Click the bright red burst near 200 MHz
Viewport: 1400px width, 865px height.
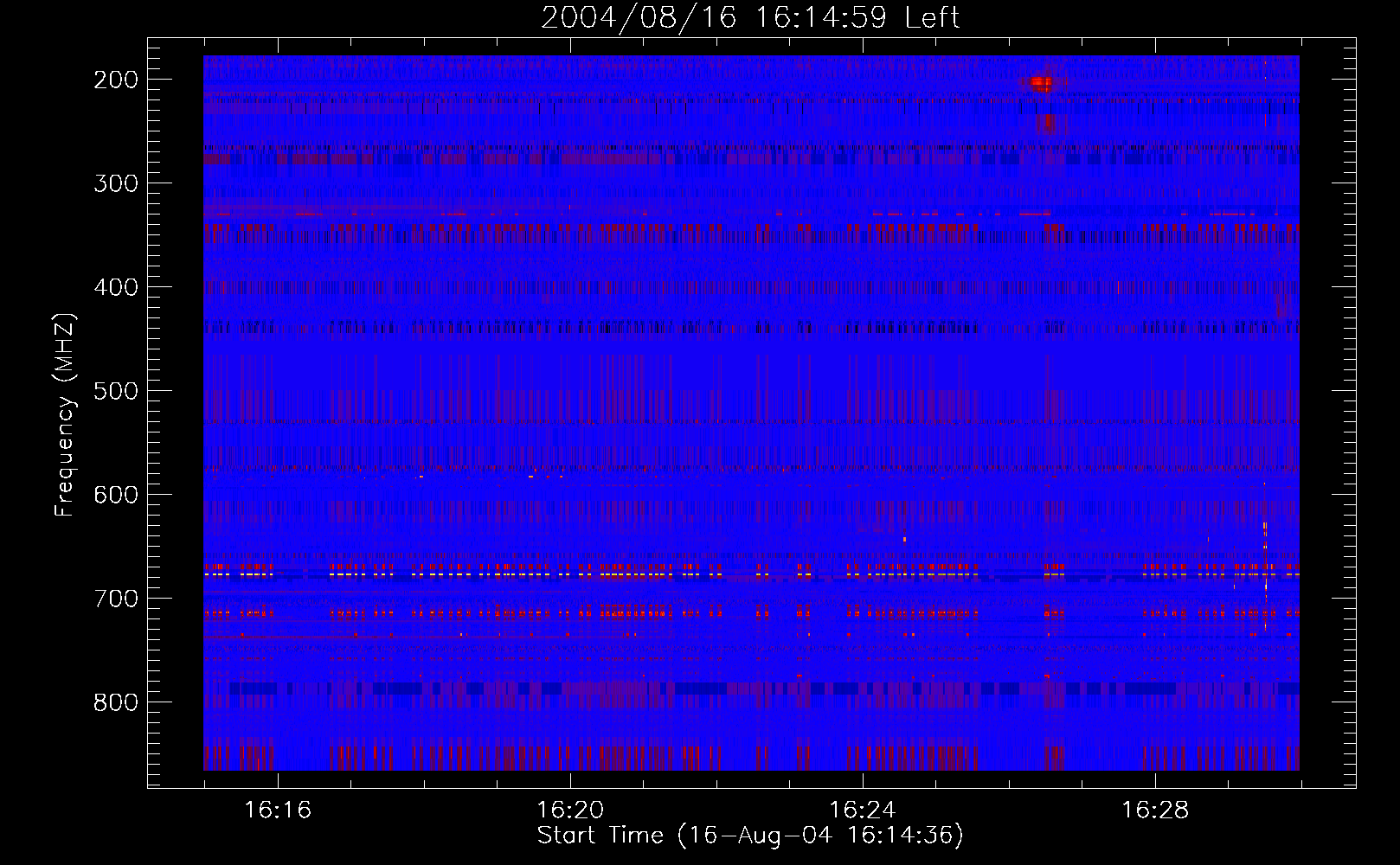point(1041,84)
